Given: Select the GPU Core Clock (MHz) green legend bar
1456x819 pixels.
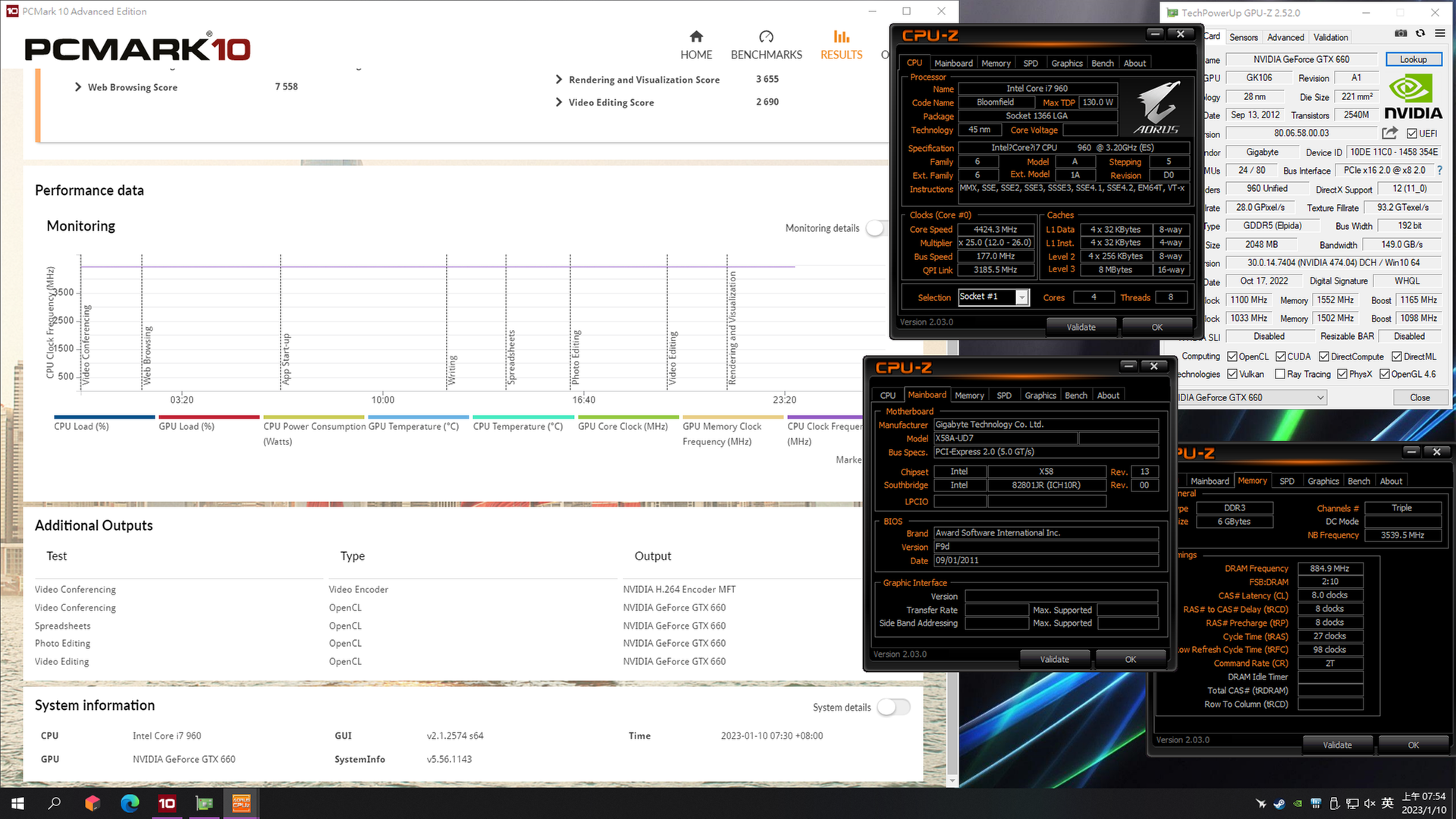Looking at the screenshot, I should click(x=627, y=417).
